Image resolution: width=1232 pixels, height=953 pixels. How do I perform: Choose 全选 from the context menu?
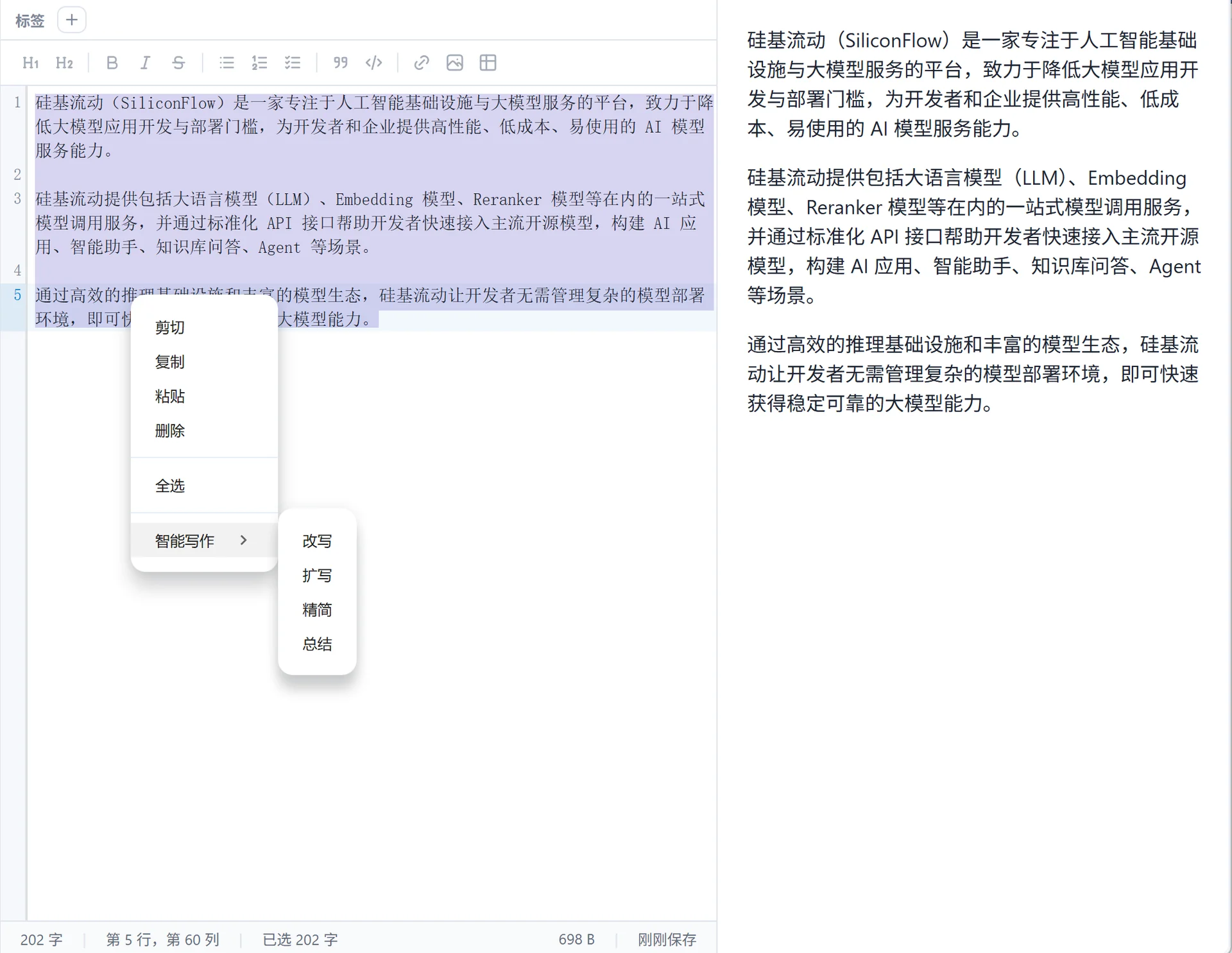[204, 486]
